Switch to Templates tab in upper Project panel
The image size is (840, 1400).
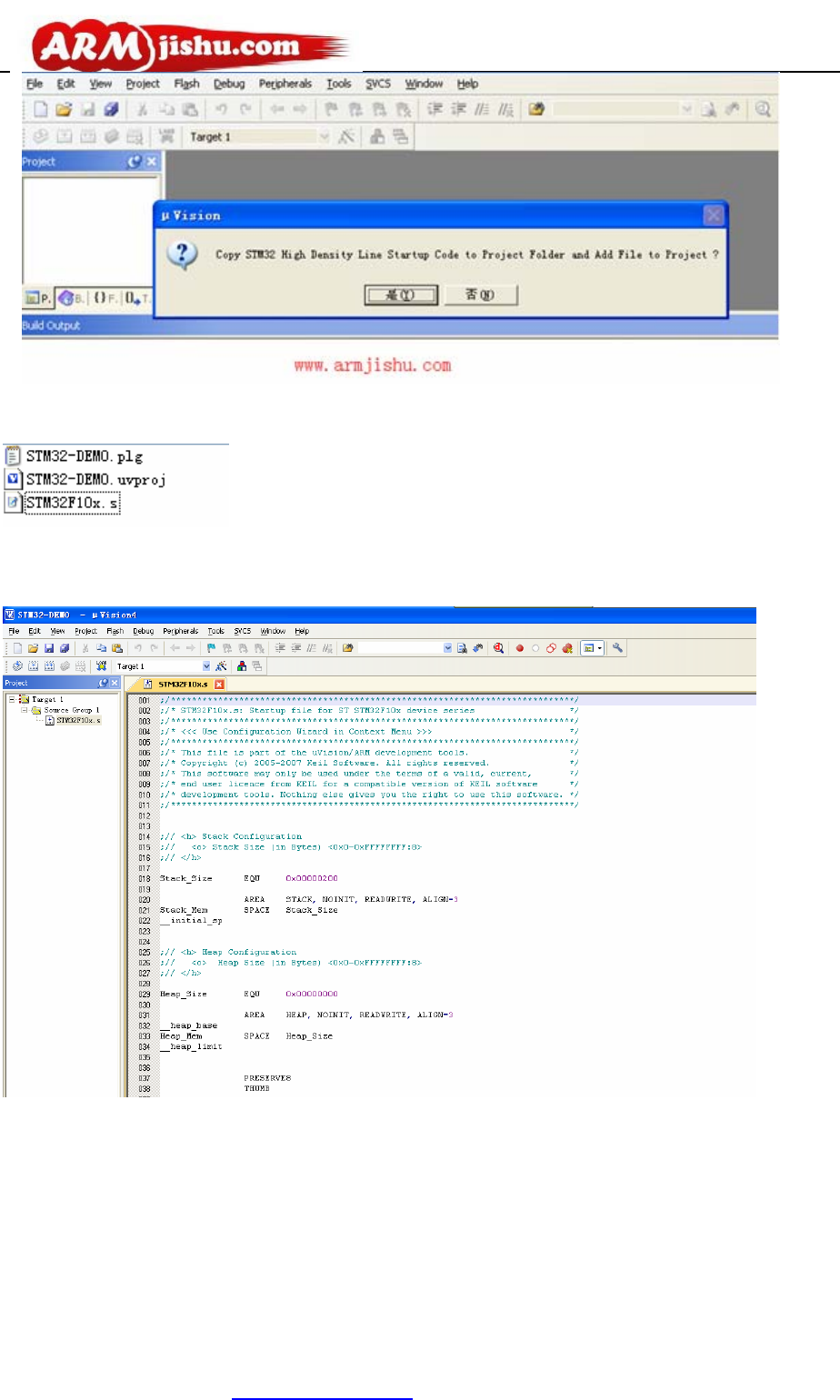pos(137,297)
